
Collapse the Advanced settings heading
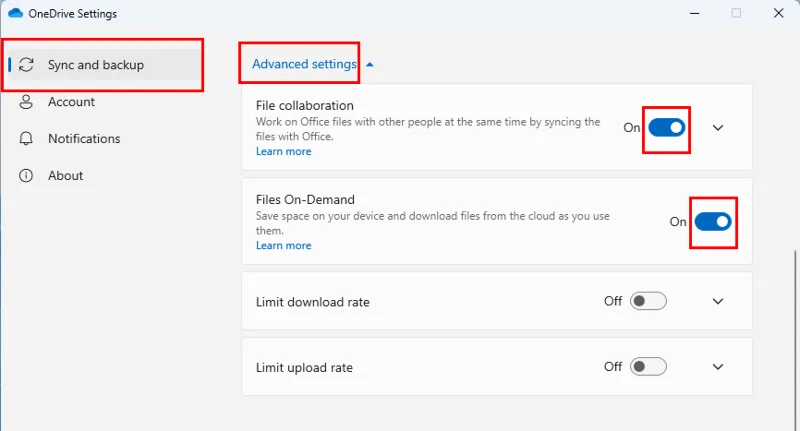(x=304, y=64)
